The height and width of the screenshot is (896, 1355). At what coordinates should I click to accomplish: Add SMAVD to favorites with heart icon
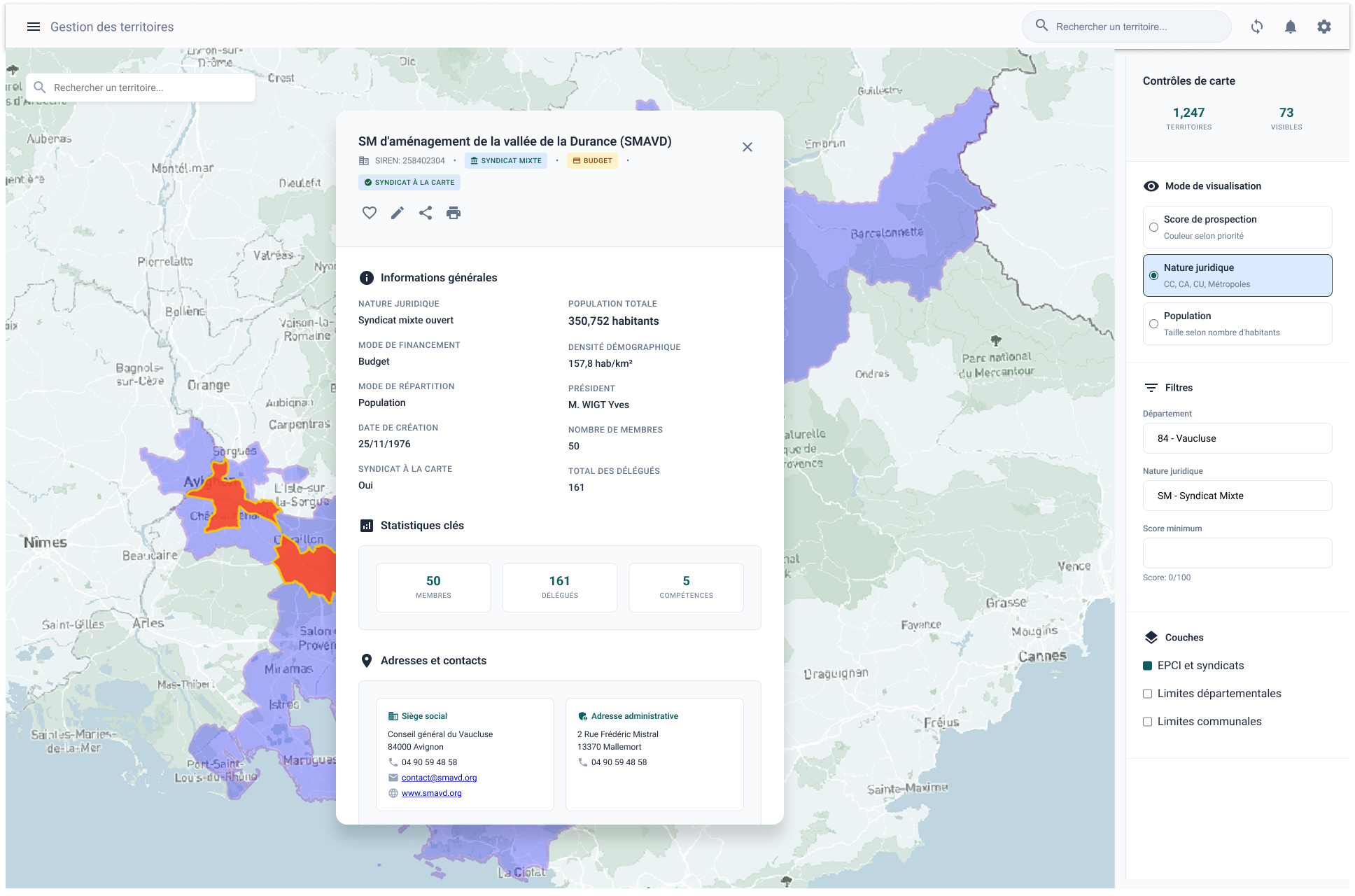(x=370, y=213)
